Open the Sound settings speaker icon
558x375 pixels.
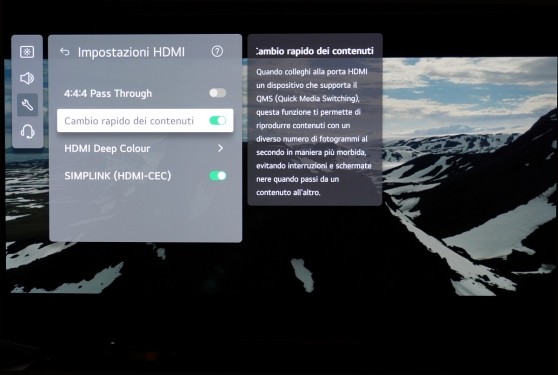(x=27, y=78)
